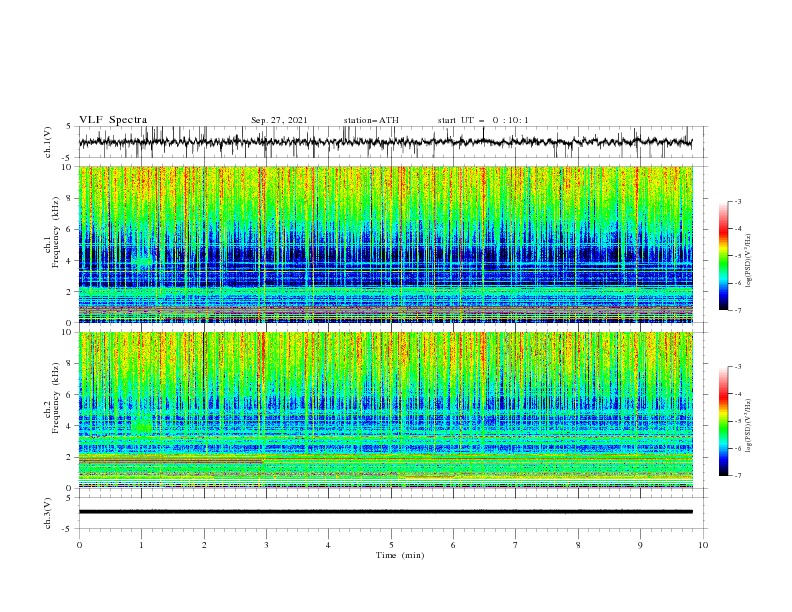Click the ch.3 flat voltage trace
Image resolution: width=792 pixels, height=612 pixels.
(x=385, y=512)
